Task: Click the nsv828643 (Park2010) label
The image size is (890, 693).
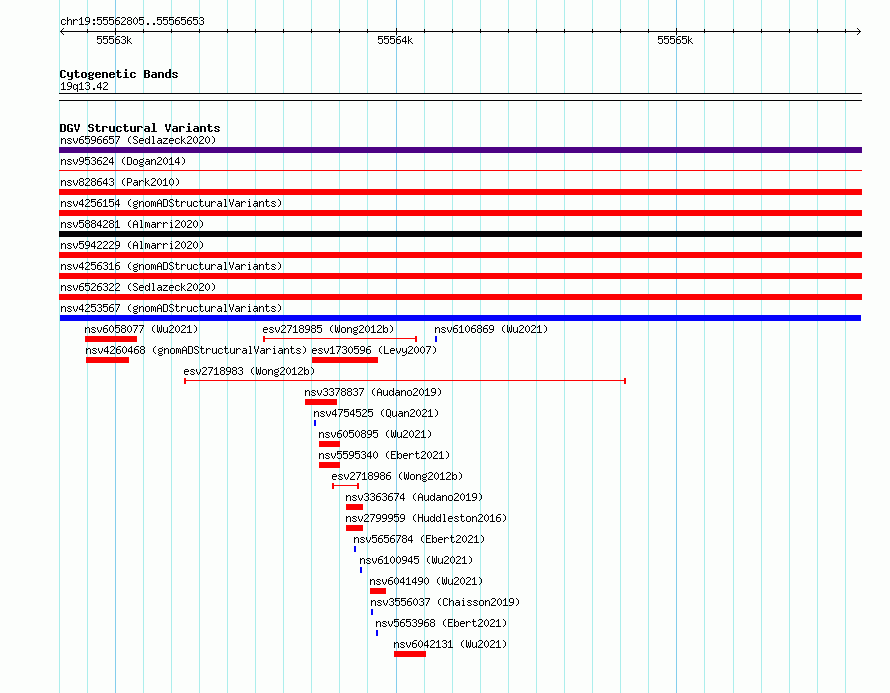Action: point(120,182)
